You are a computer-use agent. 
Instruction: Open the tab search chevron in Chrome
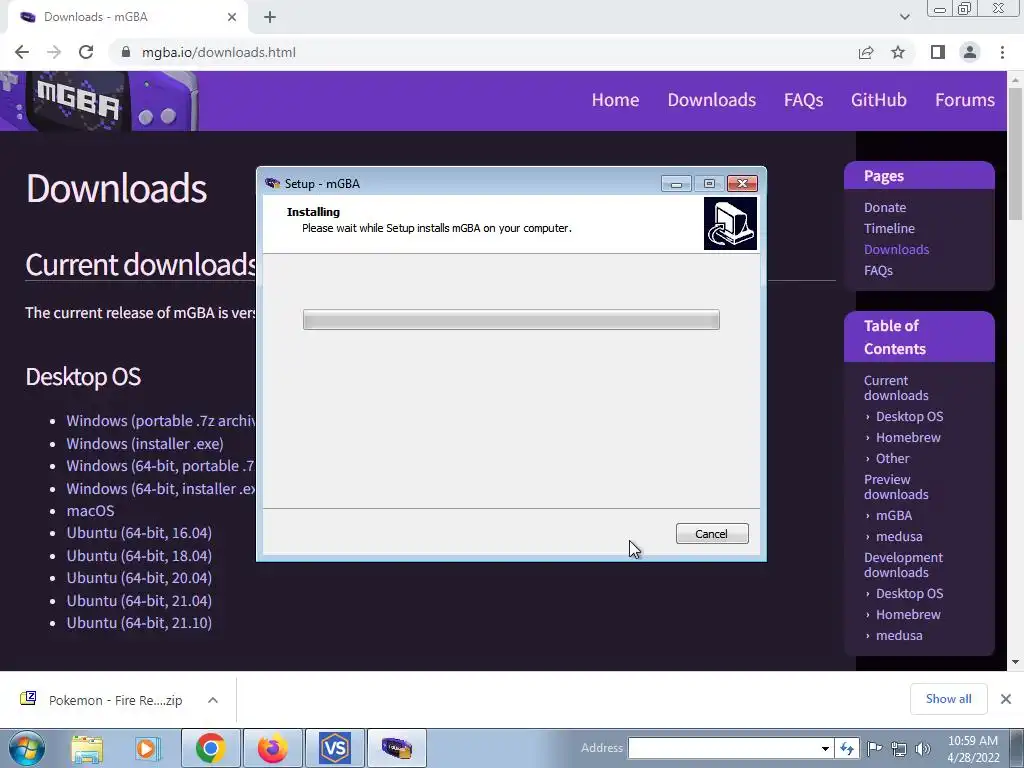[x=904, y=17]
